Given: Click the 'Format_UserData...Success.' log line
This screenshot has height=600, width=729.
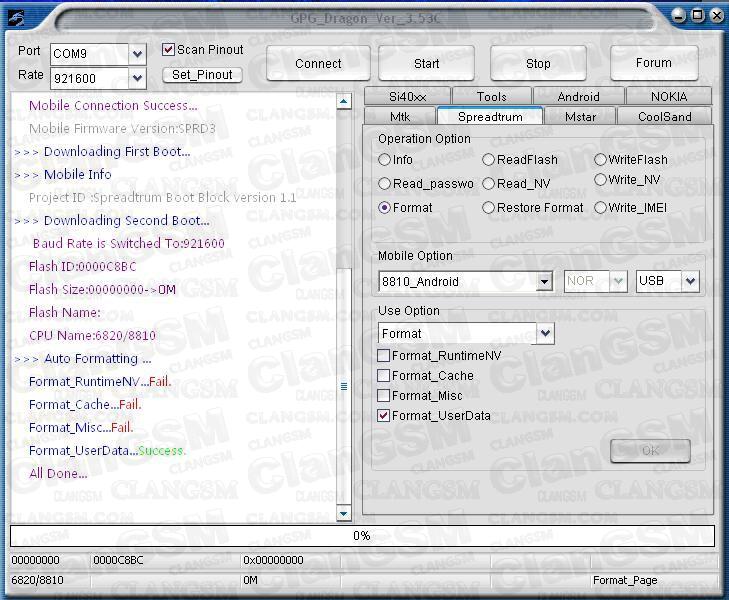Looking at the screenshot, I should tap(107, 450).
